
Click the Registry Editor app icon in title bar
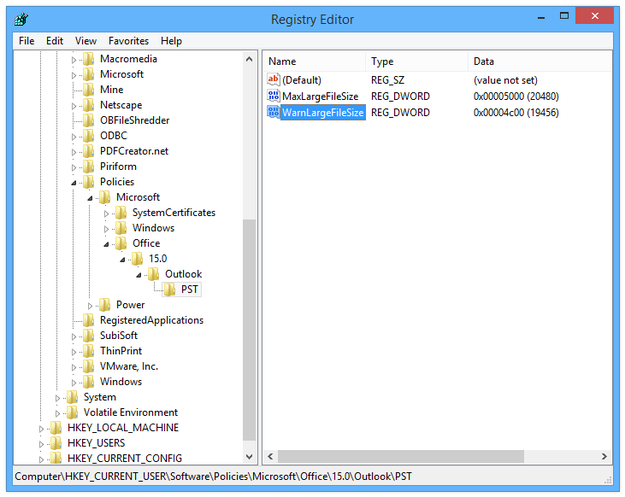tap(21, 19)
